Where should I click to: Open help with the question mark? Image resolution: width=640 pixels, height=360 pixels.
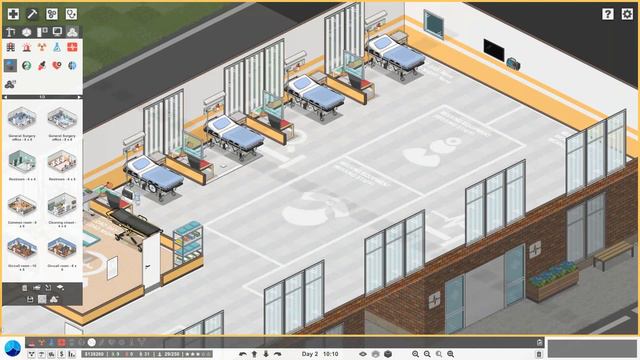(608, 14)
